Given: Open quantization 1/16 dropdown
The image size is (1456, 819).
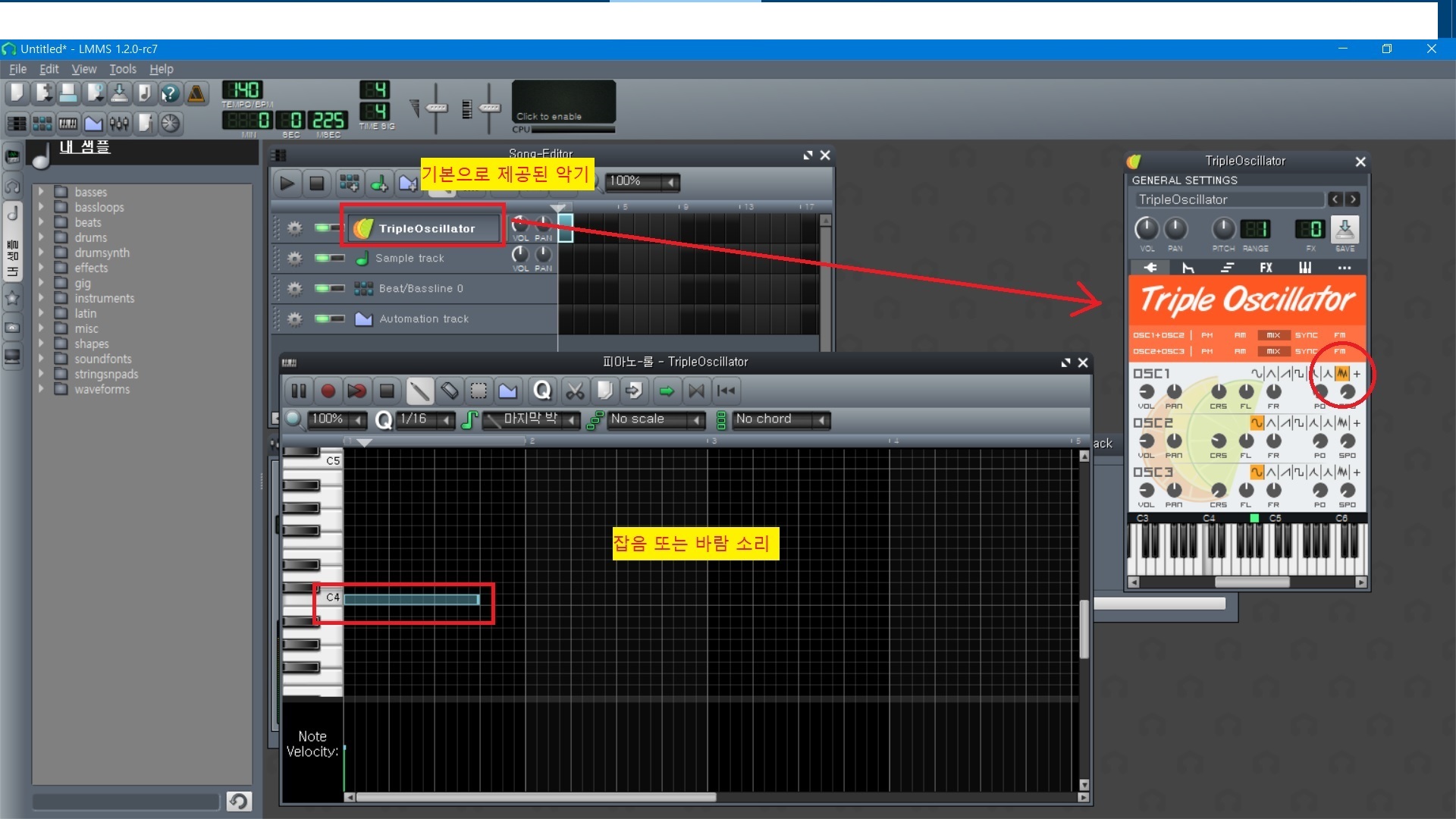Looking at the screenshot, I should coord(425,419).
